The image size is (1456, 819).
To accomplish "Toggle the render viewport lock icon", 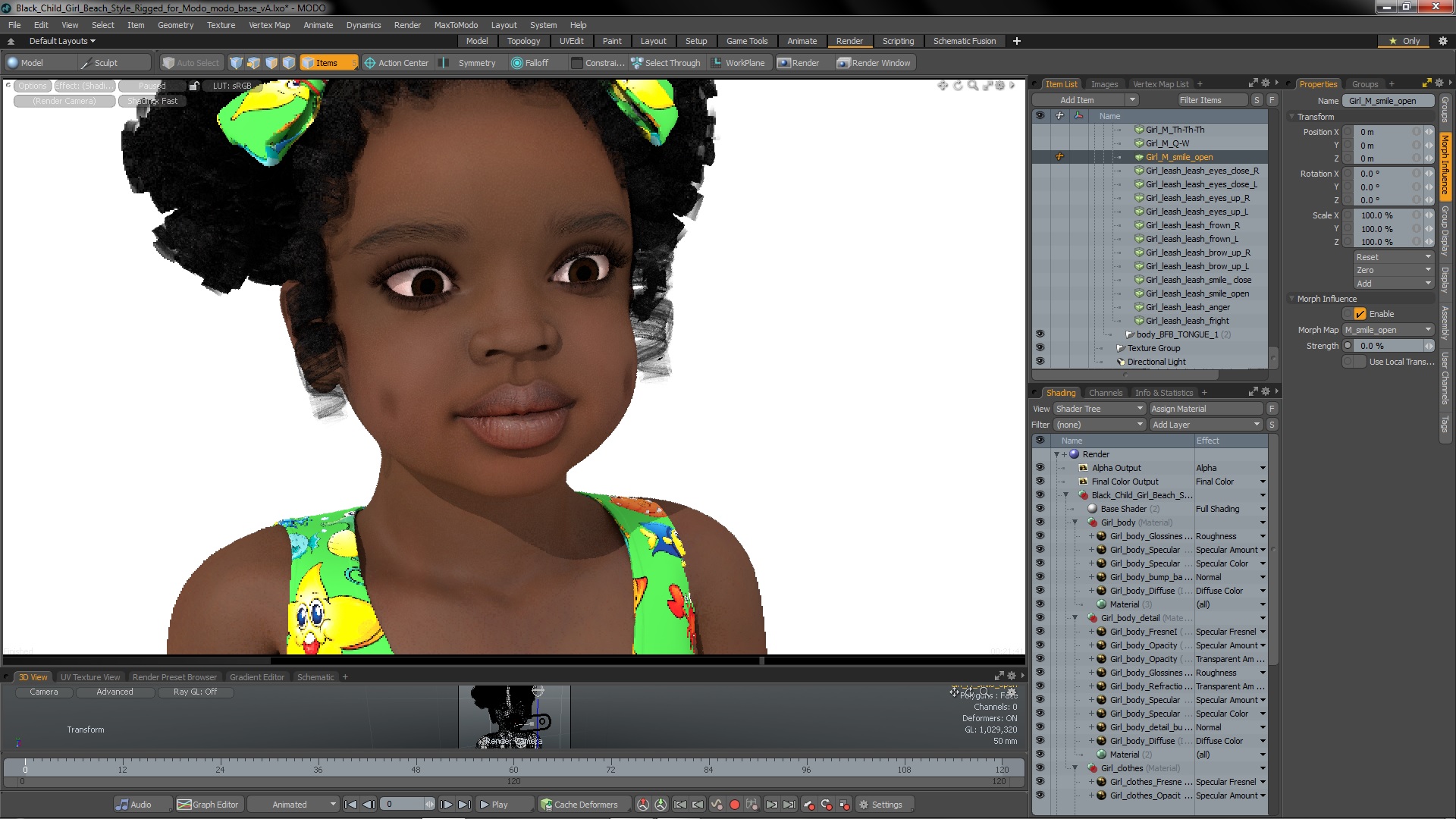I will [194, 86].
